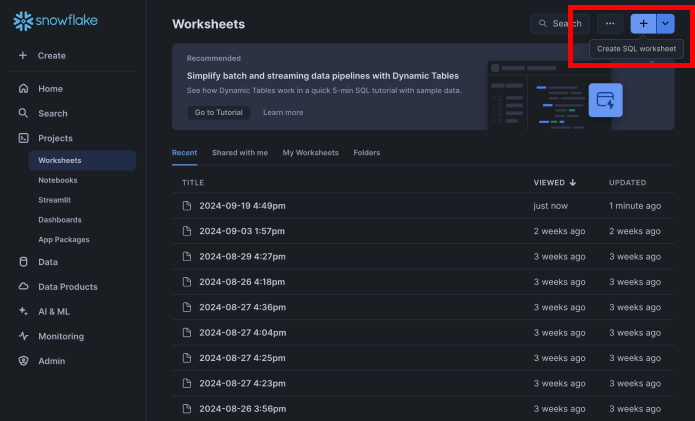
Task: Click the Projects terminal icon
Action: [23, 138]
